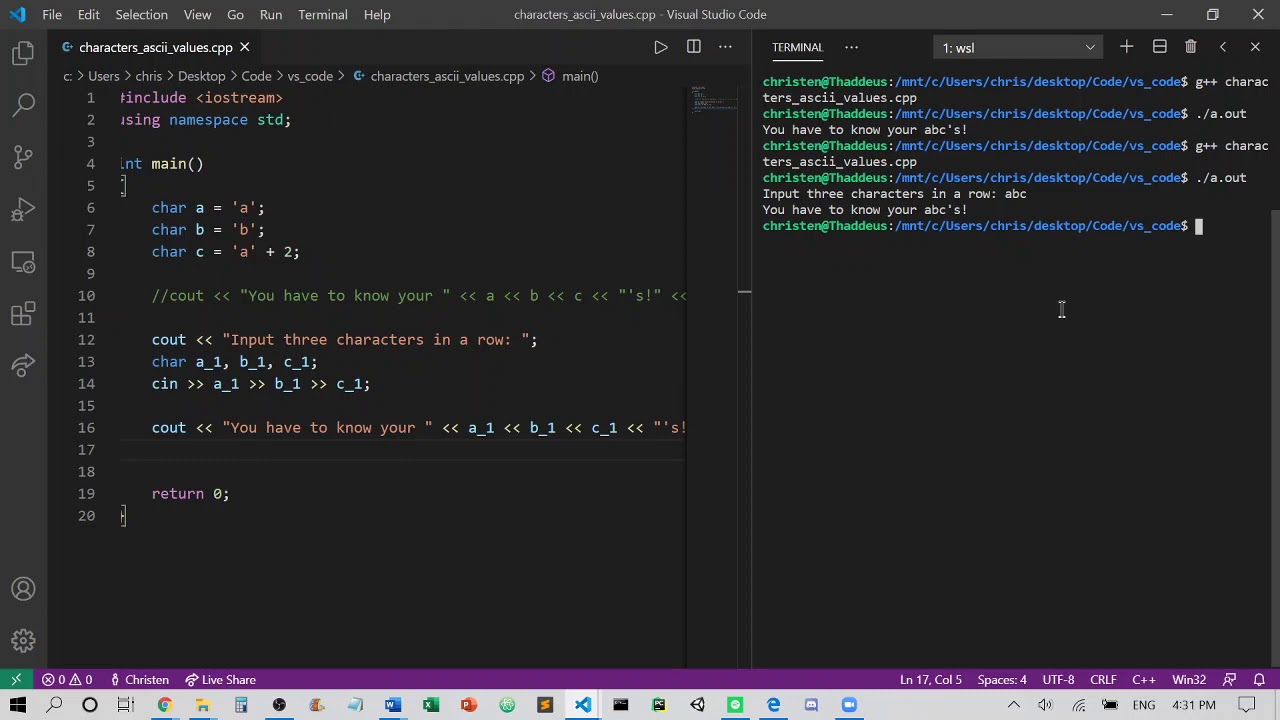
Task: Split the editor to the right
Action: pos(693,47)
